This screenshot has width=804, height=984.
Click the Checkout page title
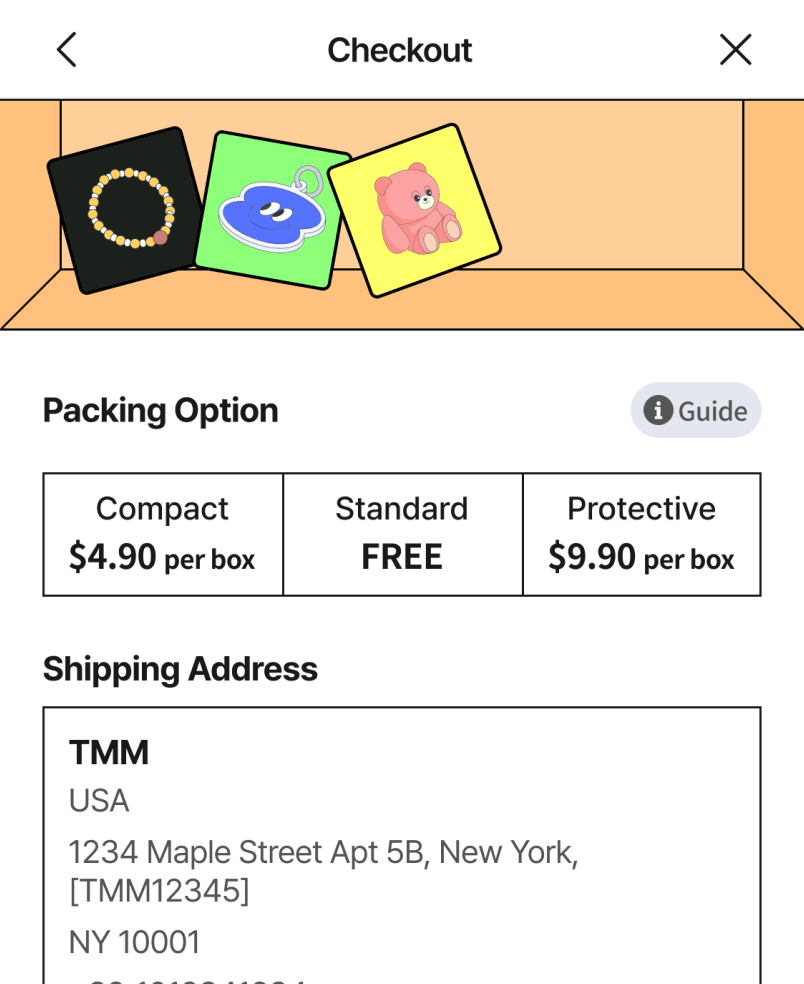pos(400,50)
